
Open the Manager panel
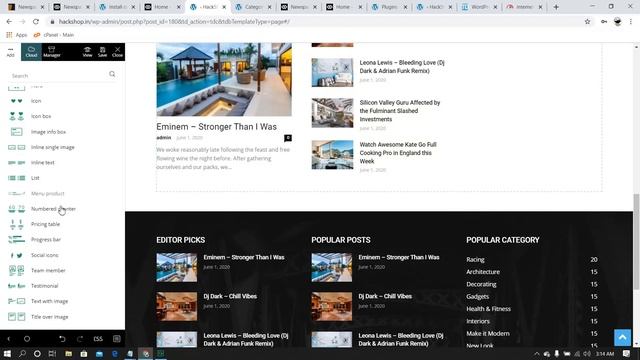click(52, 52)
